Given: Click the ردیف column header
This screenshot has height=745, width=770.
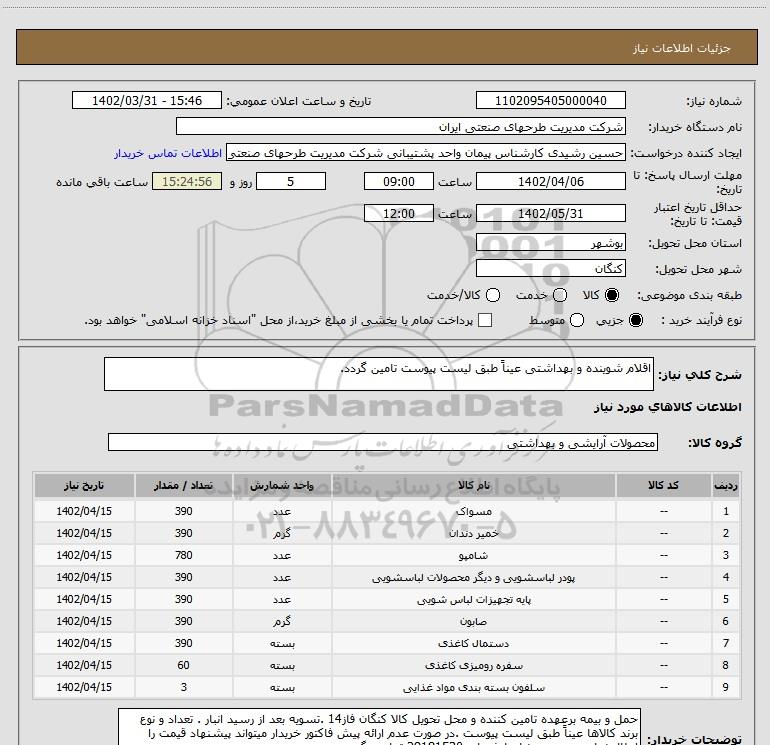Looking at the screenshot, I should coord(726,486).
